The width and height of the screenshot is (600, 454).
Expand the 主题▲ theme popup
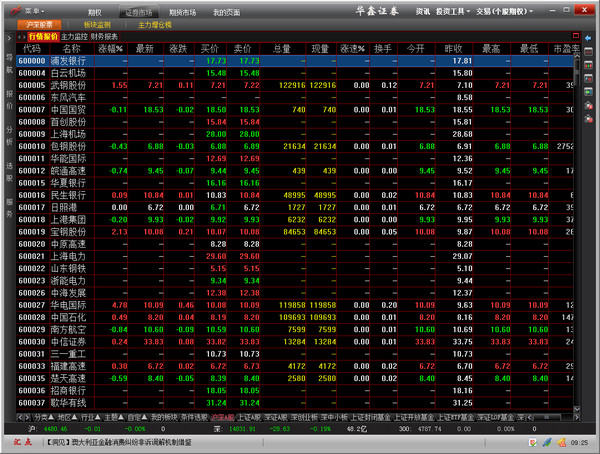[114, 417]
